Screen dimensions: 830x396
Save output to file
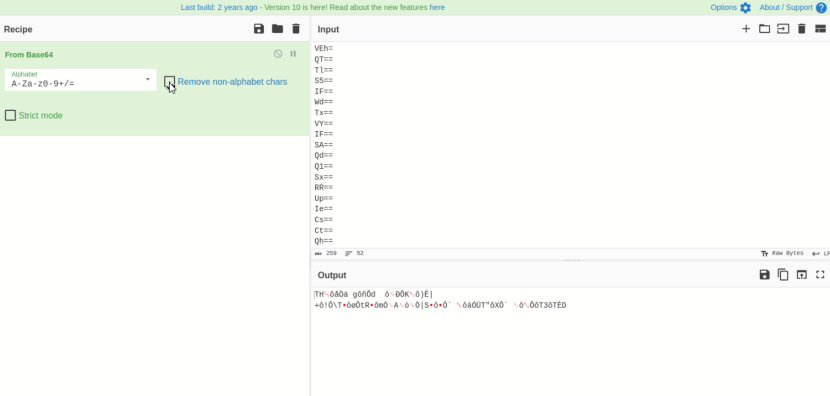pos(764,274)
